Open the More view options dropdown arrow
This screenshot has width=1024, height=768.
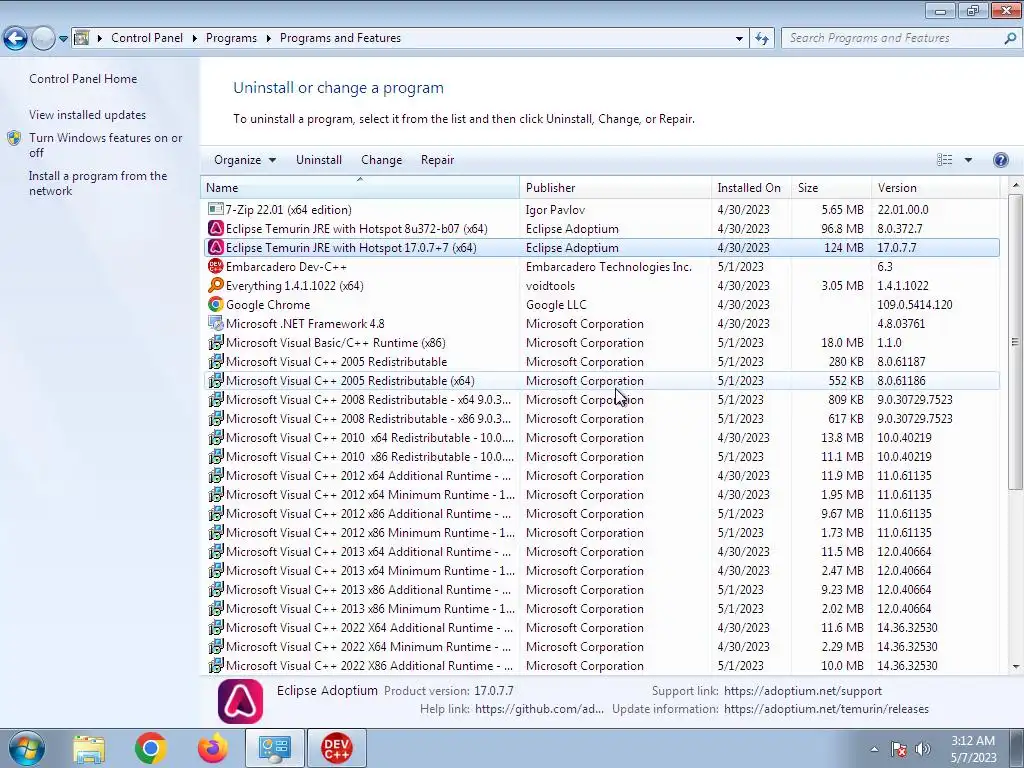tap(968, 160)
